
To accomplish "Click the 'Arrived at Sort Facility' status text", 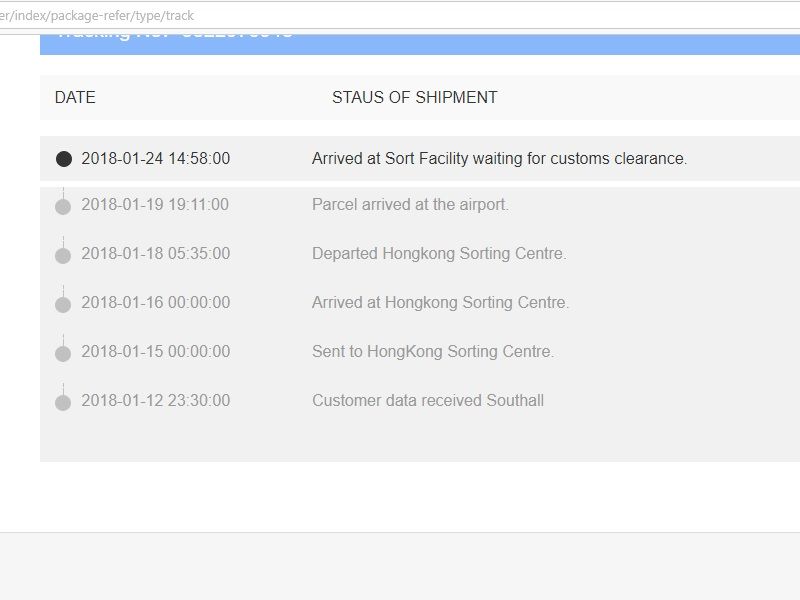I will [499, 158].
